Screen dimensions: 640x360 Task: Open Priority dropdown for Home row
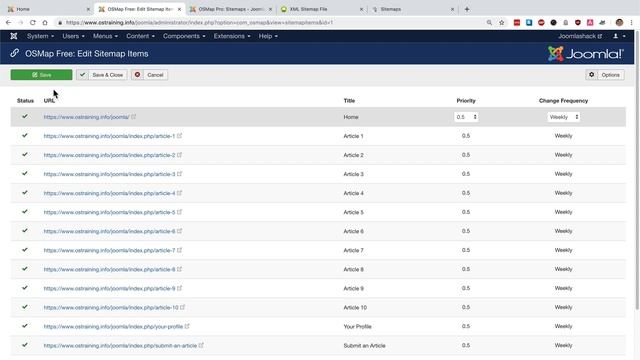[466, 117]
